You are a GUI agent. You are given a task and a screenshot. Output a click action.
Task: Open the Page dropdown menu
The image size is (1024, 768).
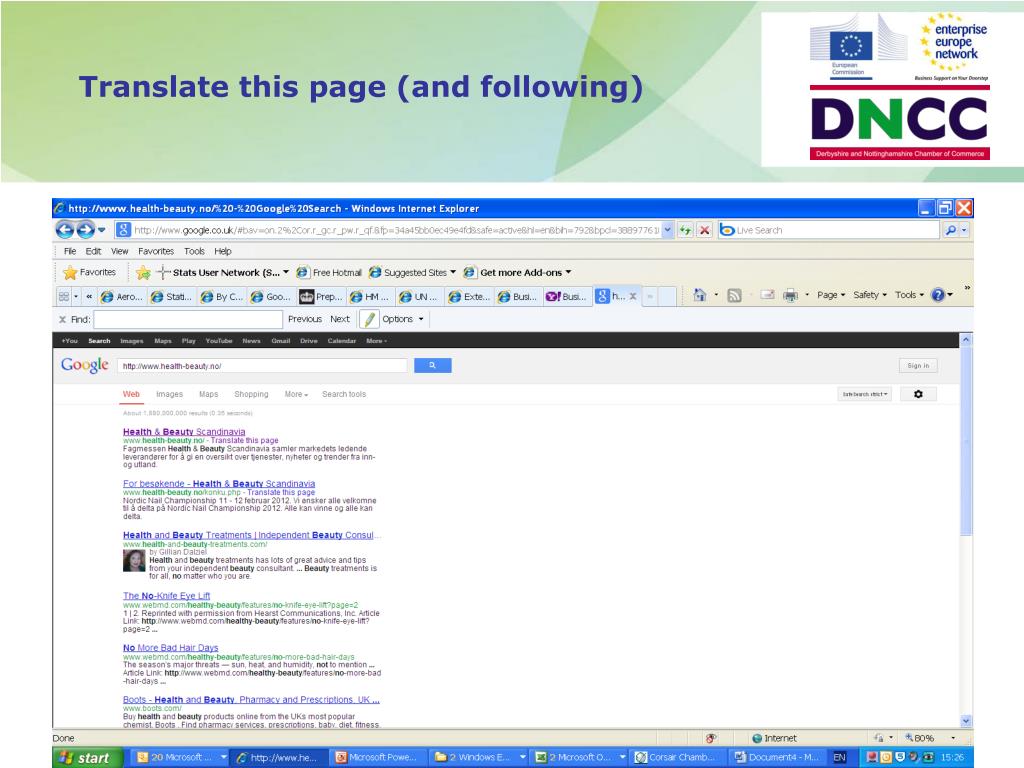point(831,295)
